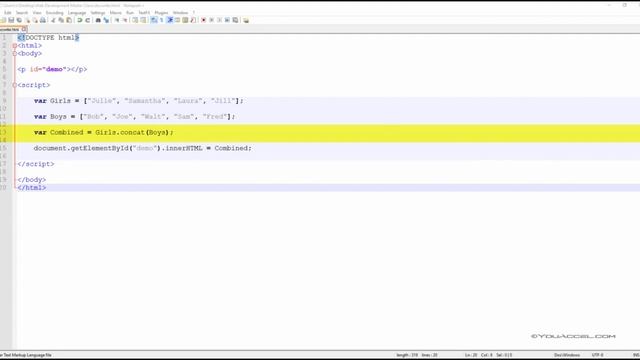
Task: Click the DOCTYPE html line
Action: coord(48,38)
